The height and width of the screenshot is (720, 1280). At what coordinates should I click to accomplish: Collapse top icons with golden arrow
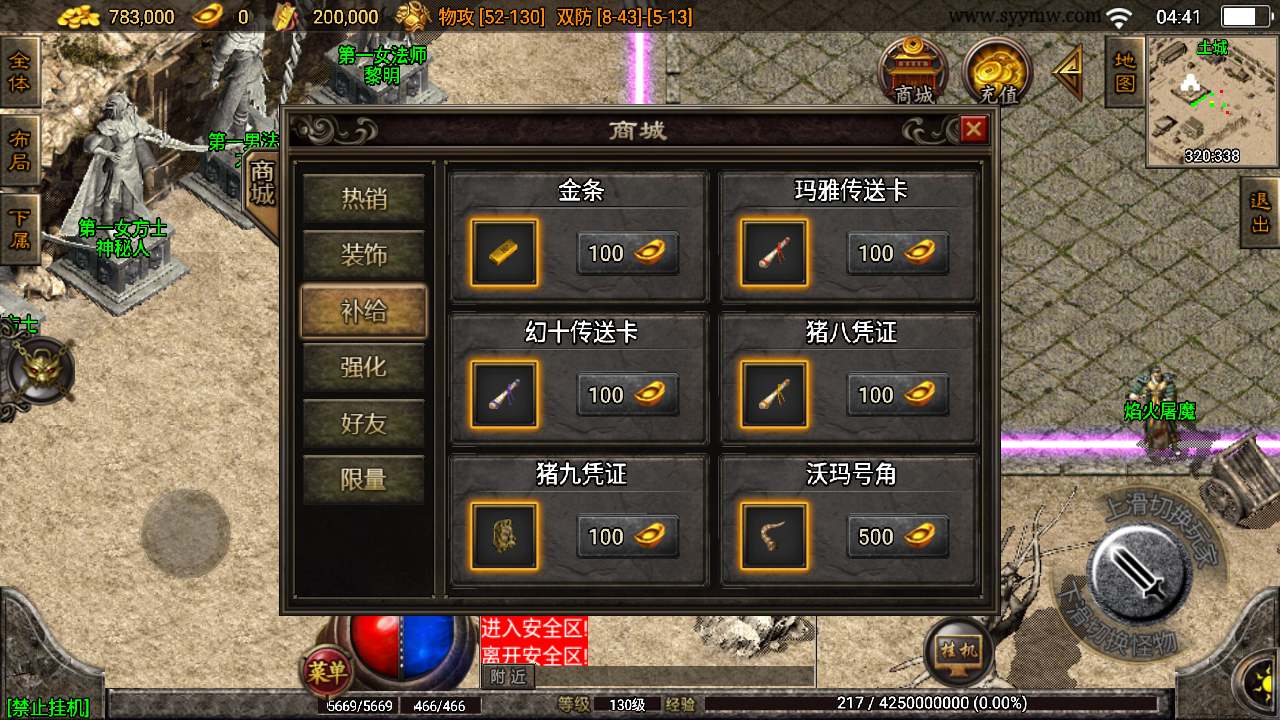click(x=1069, y=72)
